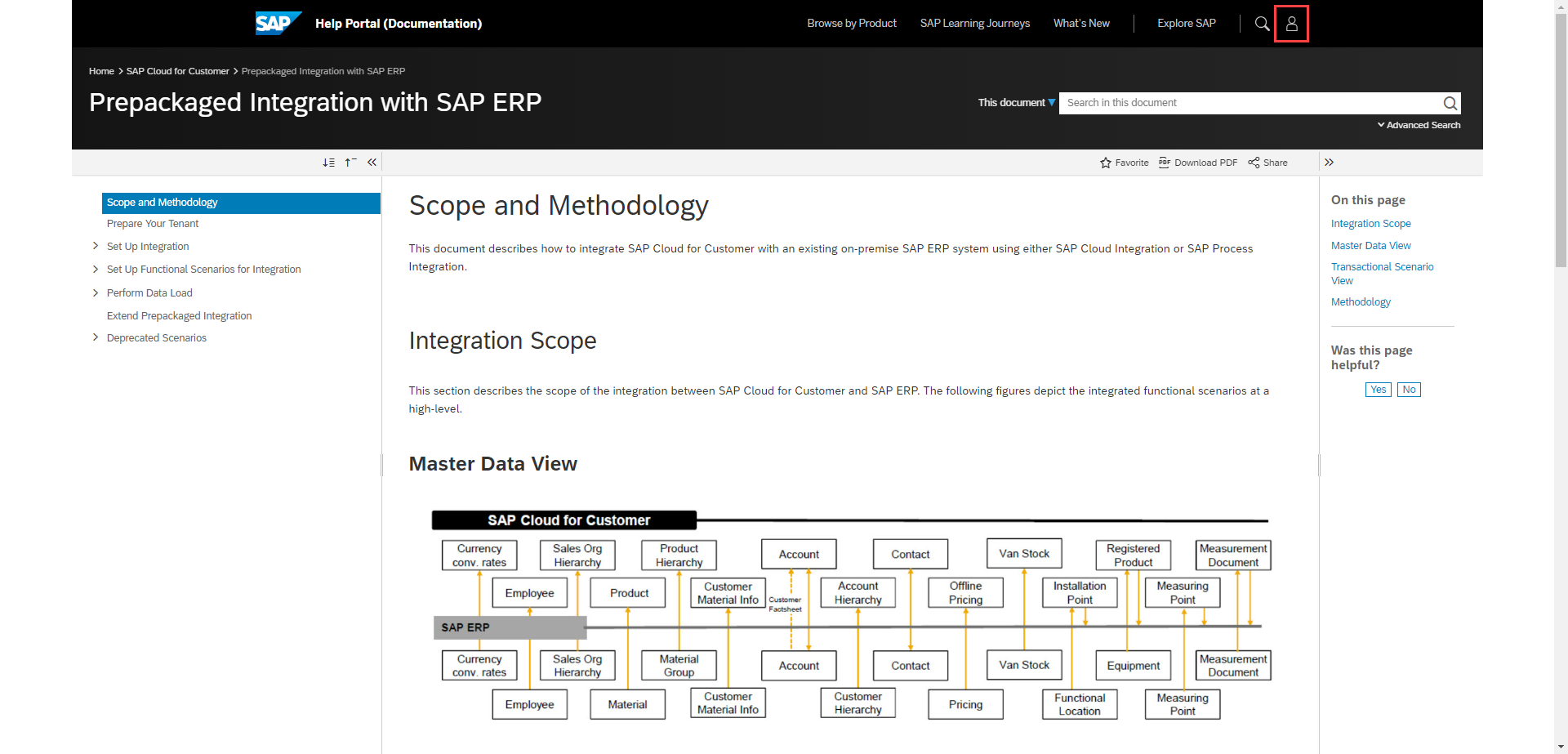The width and height of the screenshot is (1568, 754).
Task: Go to SAP Cloud for Customer breadcrumb
Action: point(177,71)
